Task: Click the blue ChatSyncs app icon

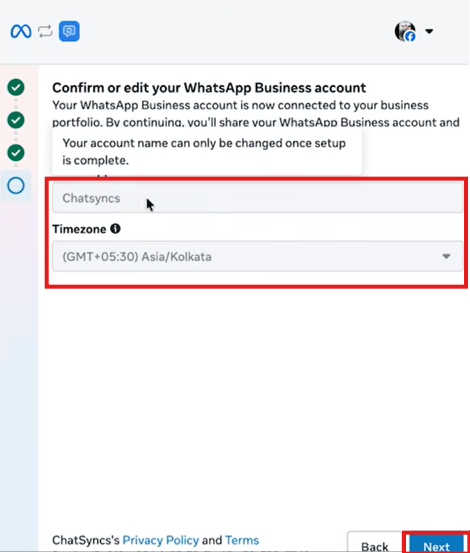Action: coord(69,31)
